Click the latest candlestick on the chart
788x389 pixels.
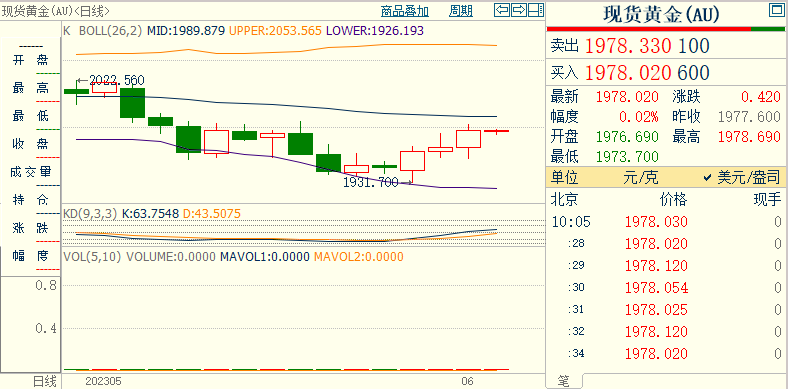[497, 131]
